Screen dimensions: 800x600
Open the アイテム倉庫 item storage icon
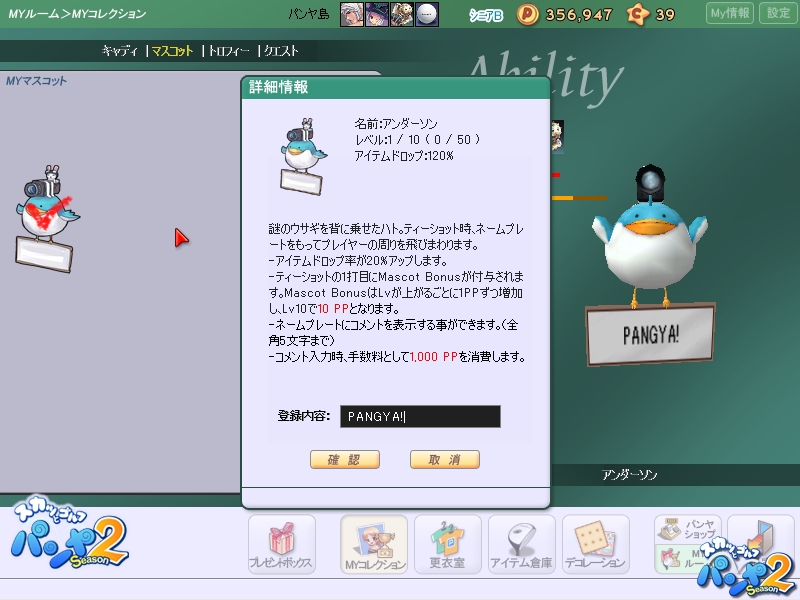[x=521, y=544]
